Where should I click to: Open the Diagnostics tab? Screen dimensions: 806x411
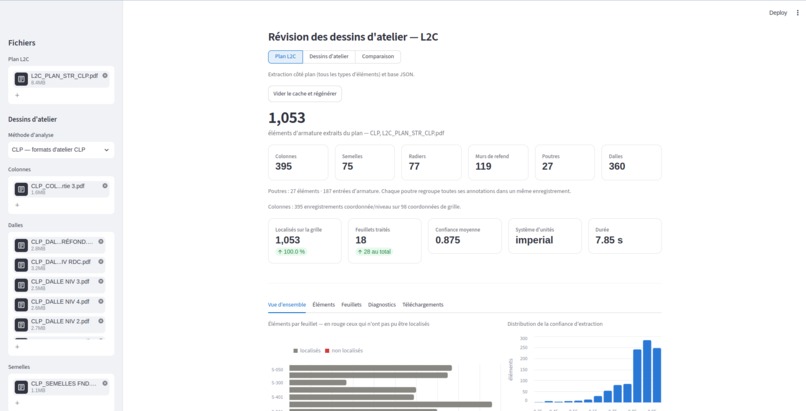click(382, 305)
